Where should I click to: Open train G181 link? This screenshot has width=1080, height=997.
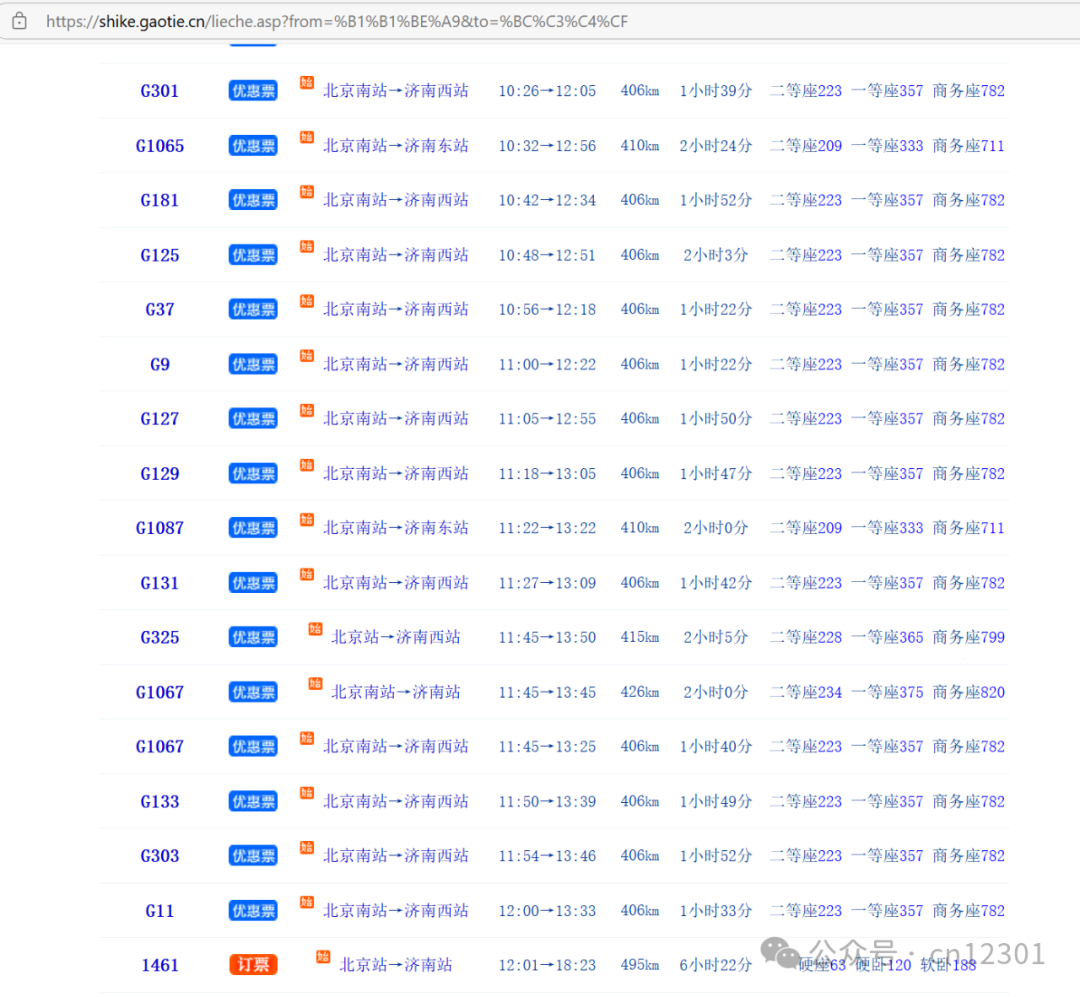(160, 201)
